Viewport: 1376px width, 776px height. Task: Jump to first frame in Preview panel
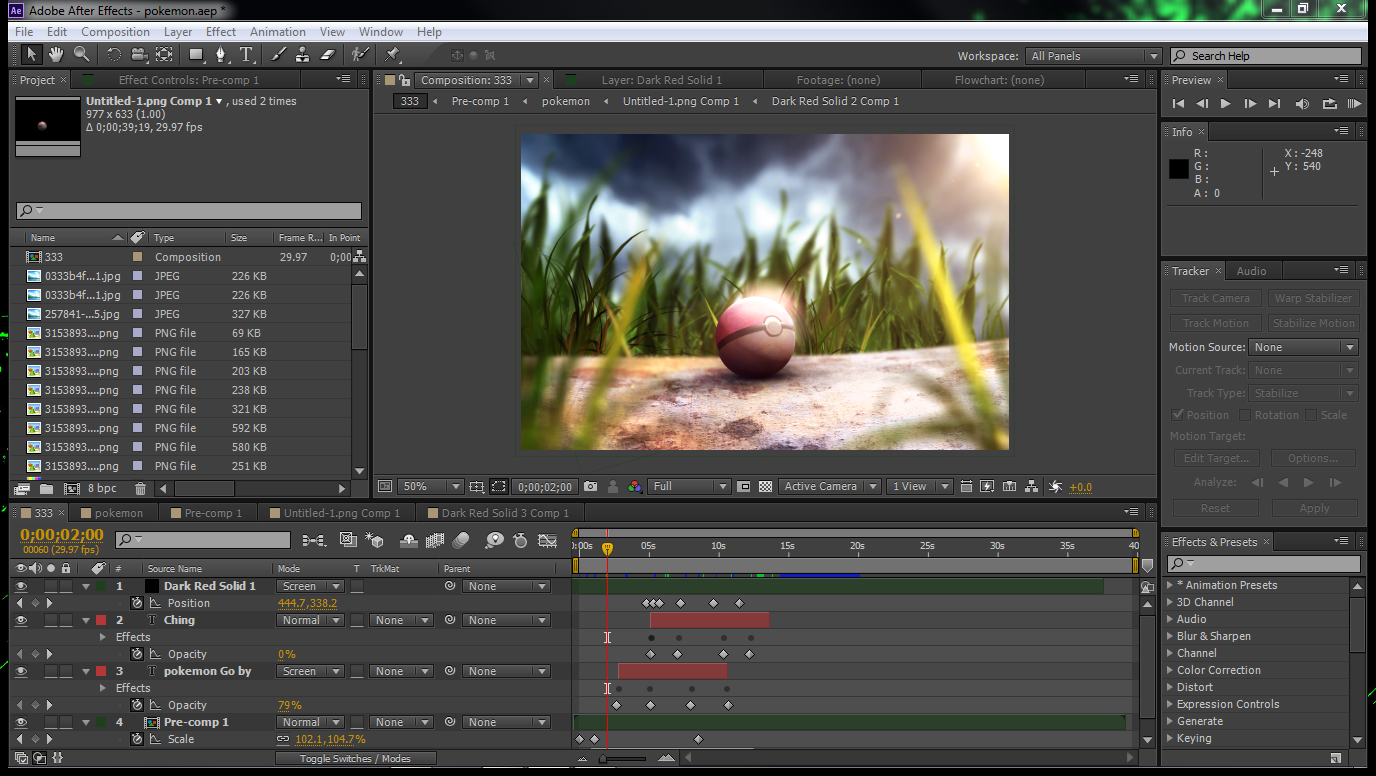coord(1179,103)
